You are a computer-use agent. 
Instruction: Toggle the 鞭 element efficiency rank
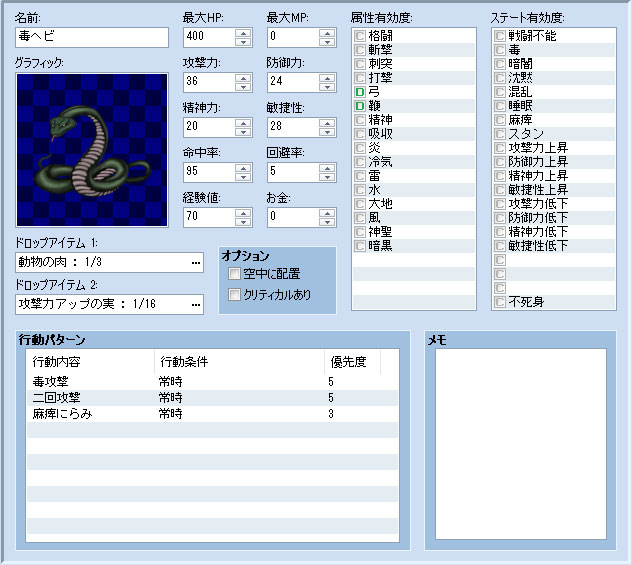point(361,105)
